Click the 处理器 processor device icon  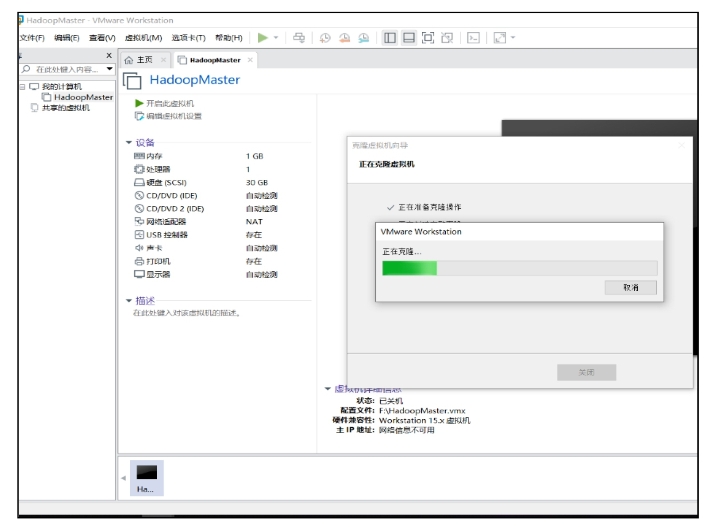(139, 169)
